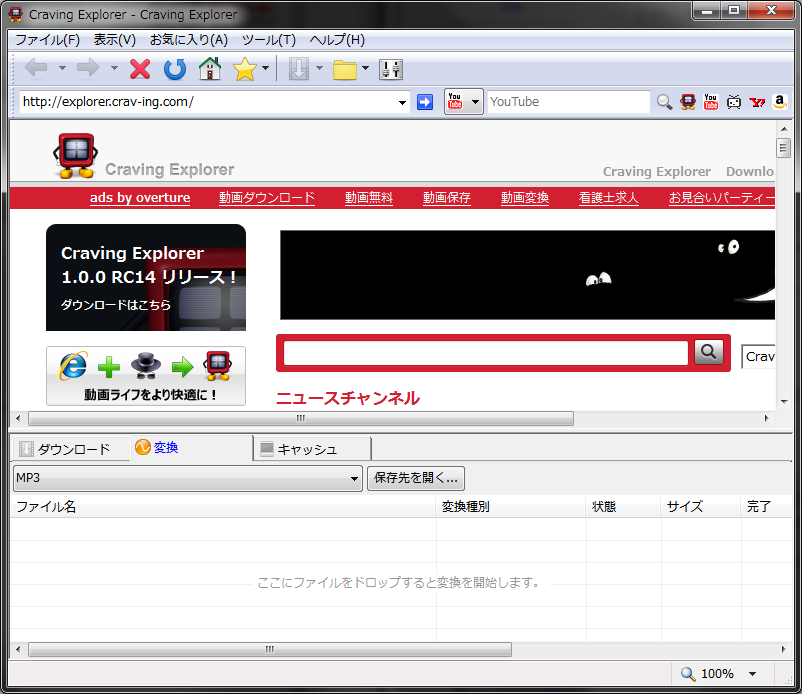Open Craving Explorer site shortcut icon
The width and height of the screenshot is (802, 694).
coord(688,102)
